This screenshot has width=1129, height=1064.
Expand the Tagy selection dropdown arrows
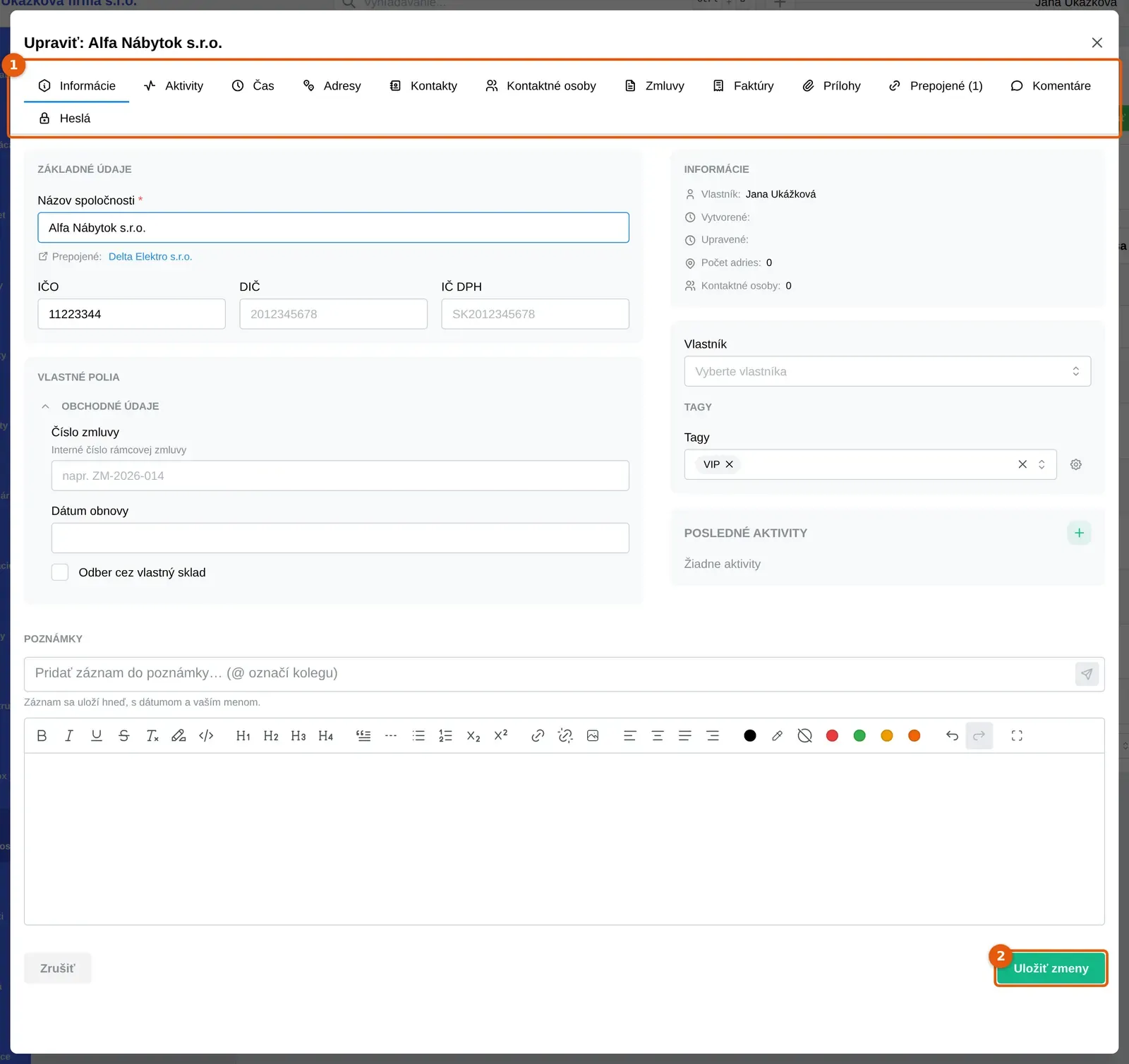point(1042,464)
